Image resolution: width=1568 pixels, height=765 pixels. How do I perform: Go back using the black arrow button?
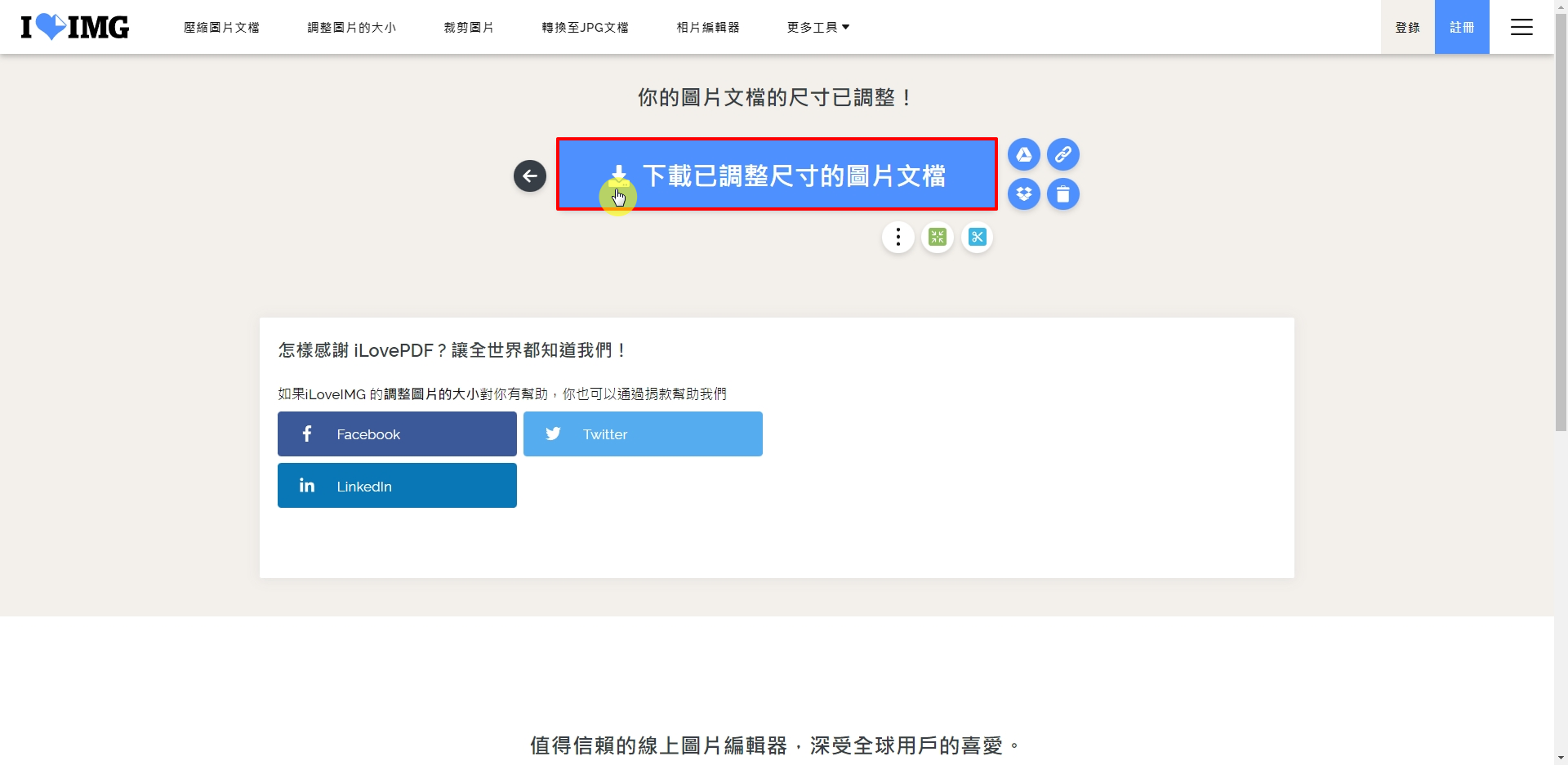click(529, 176)
